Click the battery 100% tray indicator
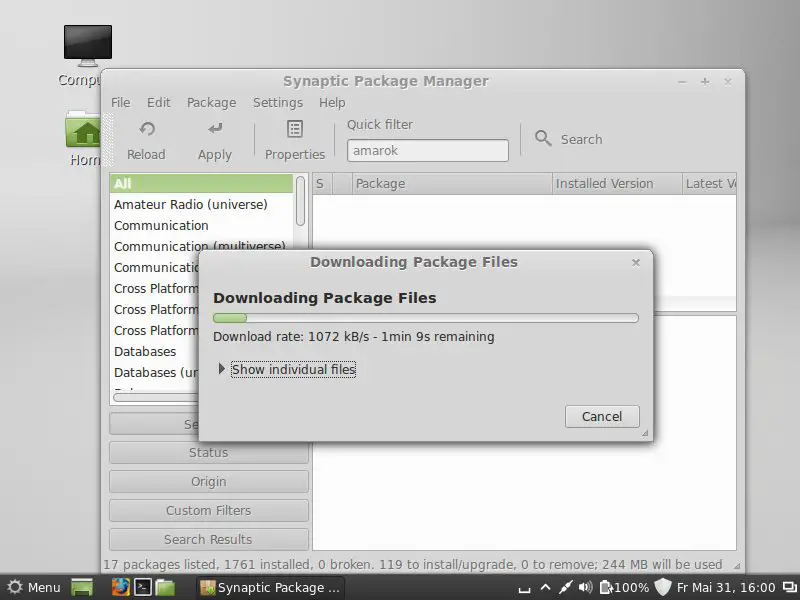Viewport: 800px width, 600px height. 624,588
